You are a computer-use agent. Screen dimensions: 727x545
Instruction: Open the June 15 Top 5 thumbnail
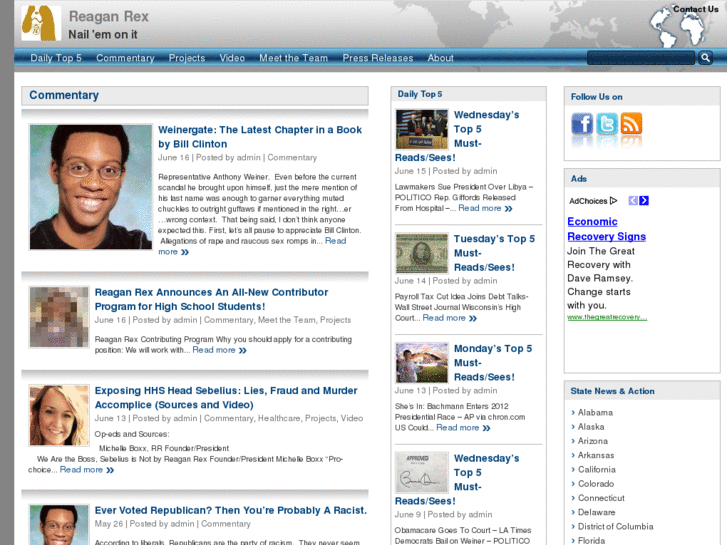point(421,129)
